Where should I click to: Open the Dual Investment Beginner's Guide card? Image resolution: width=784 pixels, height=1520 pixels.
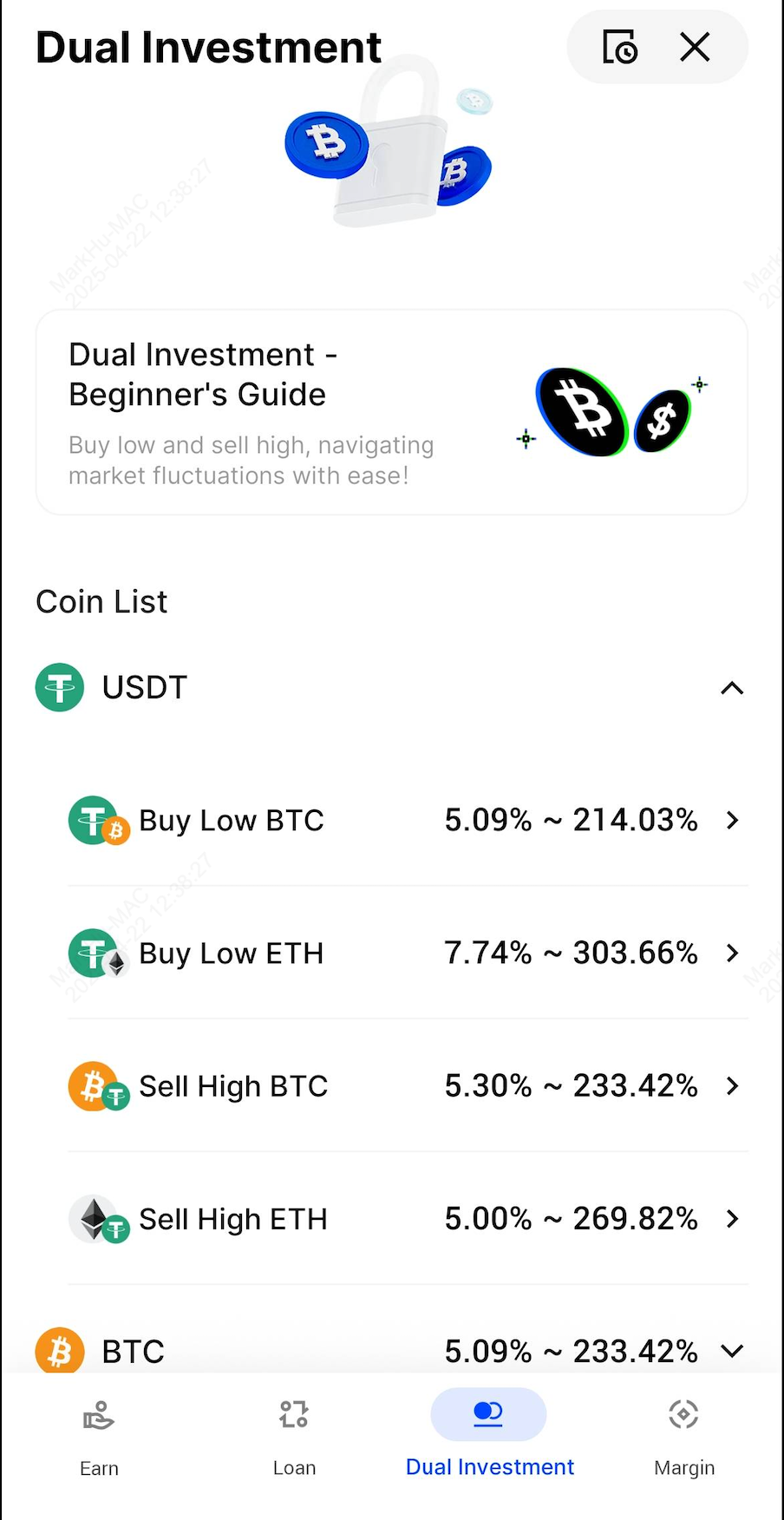coord(391,413)
